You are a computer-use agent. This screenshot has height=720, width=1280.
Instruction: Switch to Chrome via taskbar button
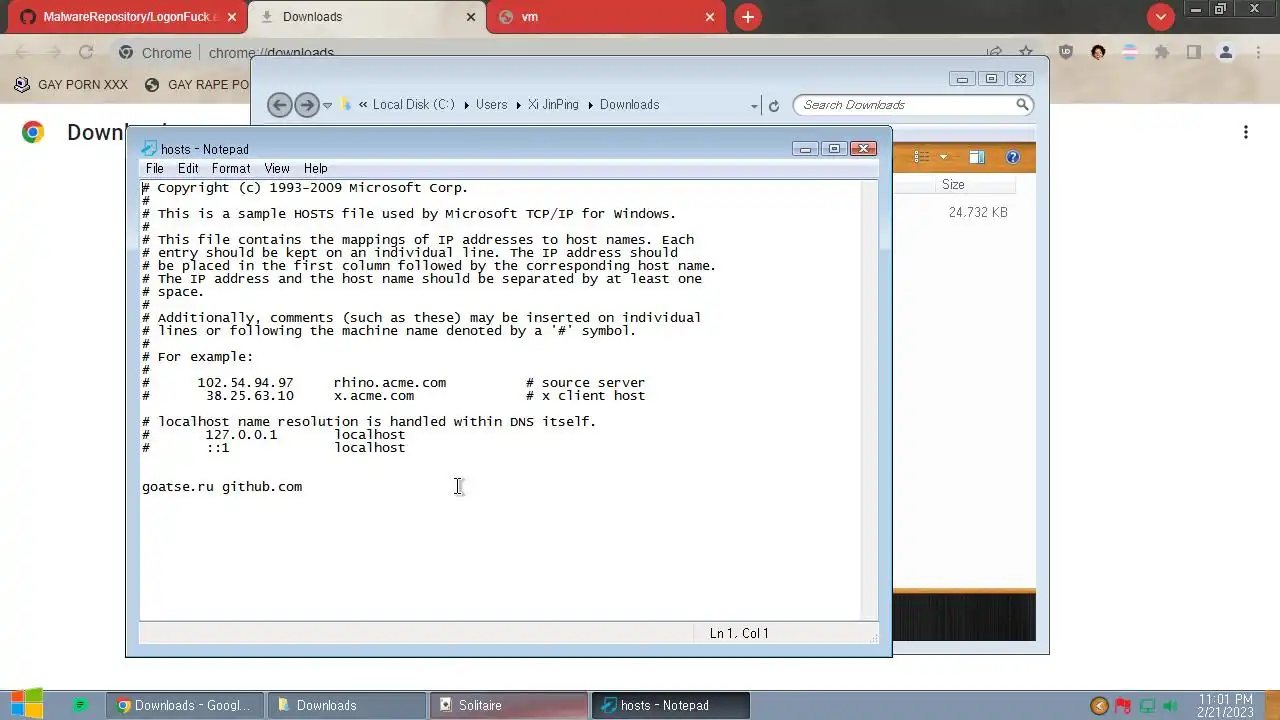pyautogui.click(x=185, y=705)
